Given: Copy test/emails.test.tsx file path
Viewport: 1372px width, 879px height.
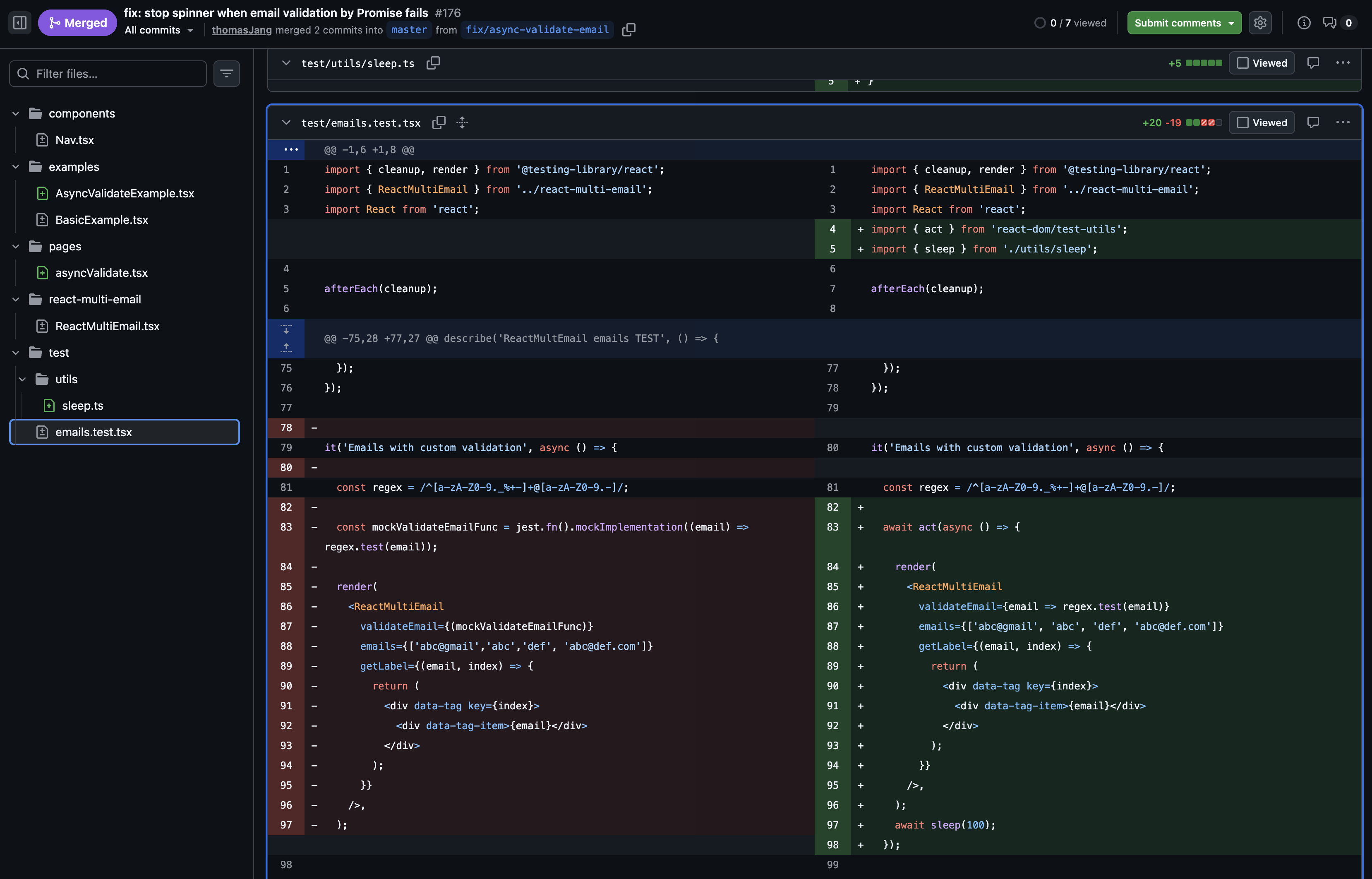Looking at the screenshot, I should pyautogui.click(x=438, y=123).
